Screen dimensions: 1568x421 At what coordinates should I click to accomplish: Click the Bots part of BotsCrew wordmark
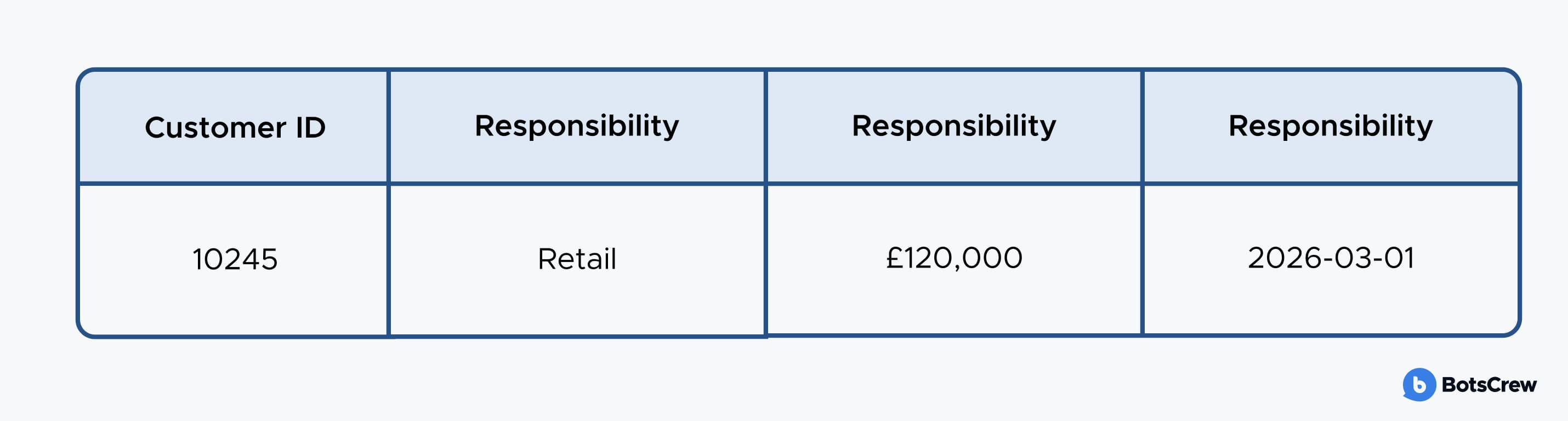click(x=1464, y=385)
